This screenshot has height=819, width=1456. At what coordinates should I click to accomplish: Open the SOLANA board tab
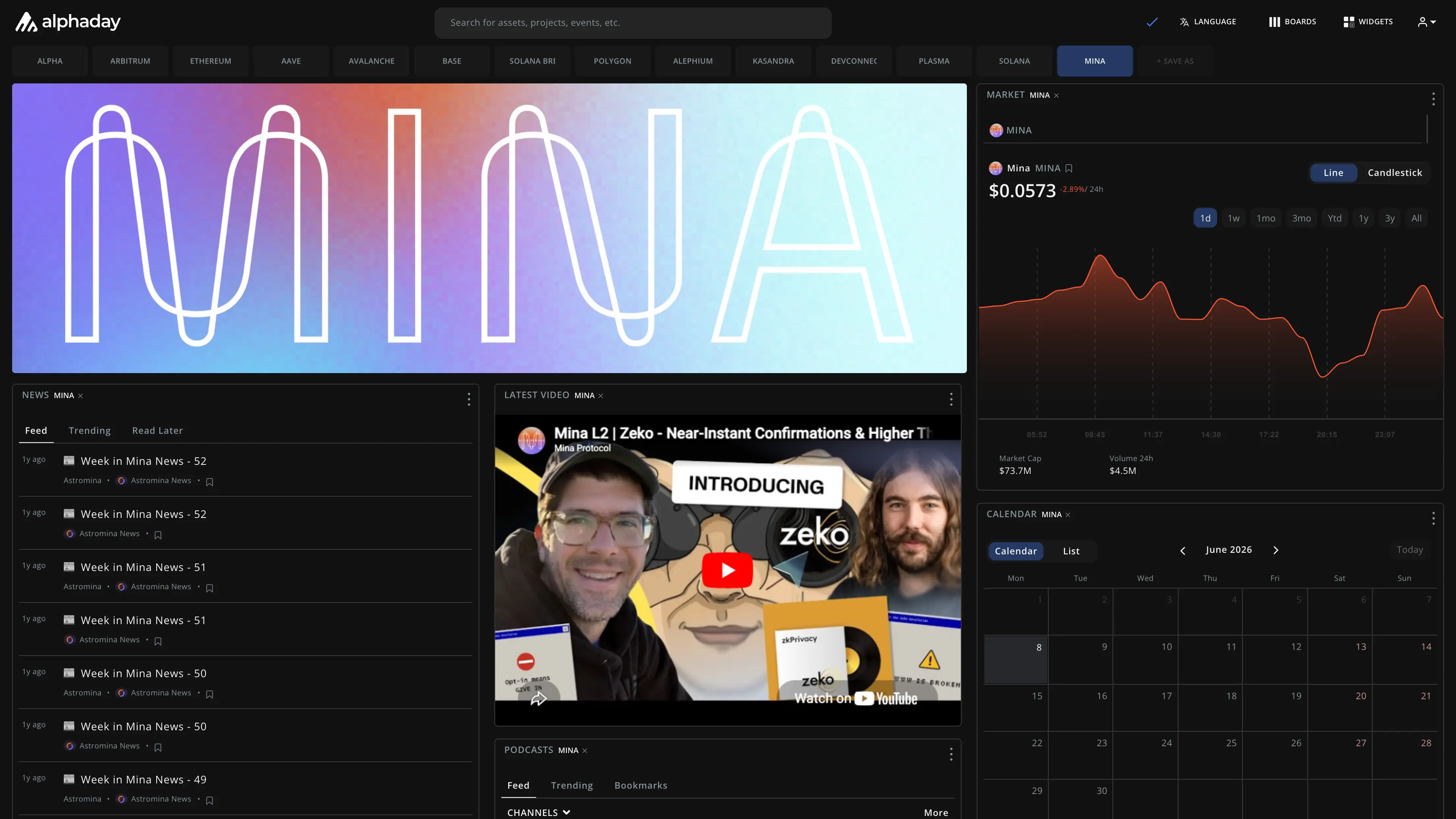tap(1014, 61)
